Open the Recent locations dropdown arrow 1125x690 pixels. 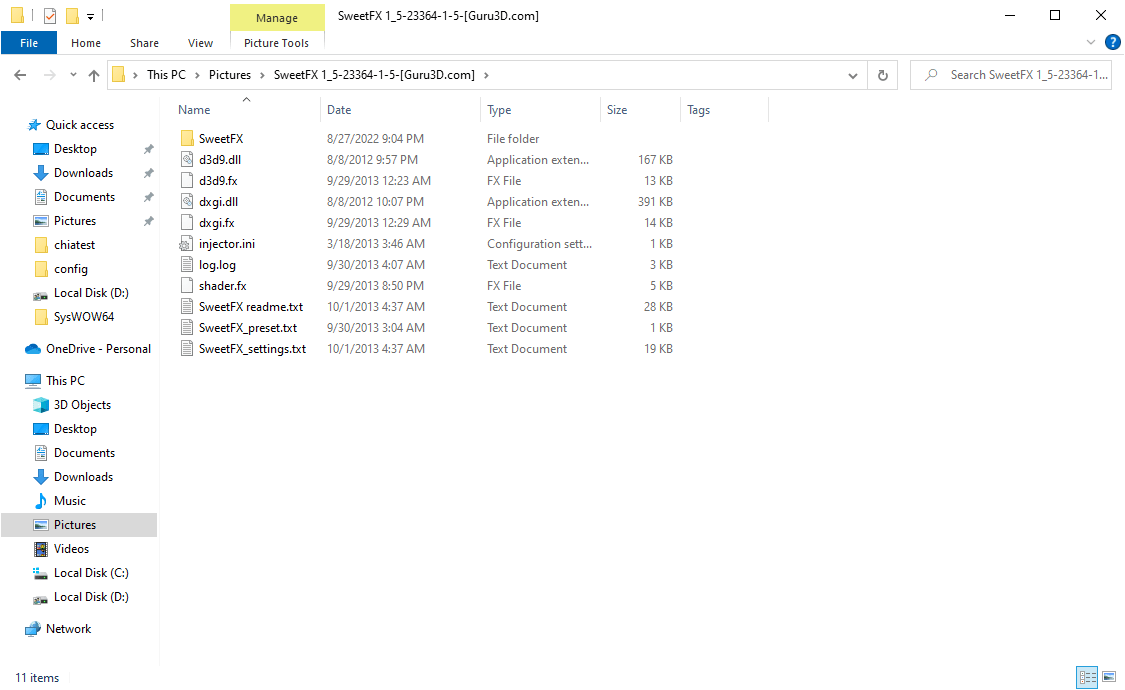(73, 75)
